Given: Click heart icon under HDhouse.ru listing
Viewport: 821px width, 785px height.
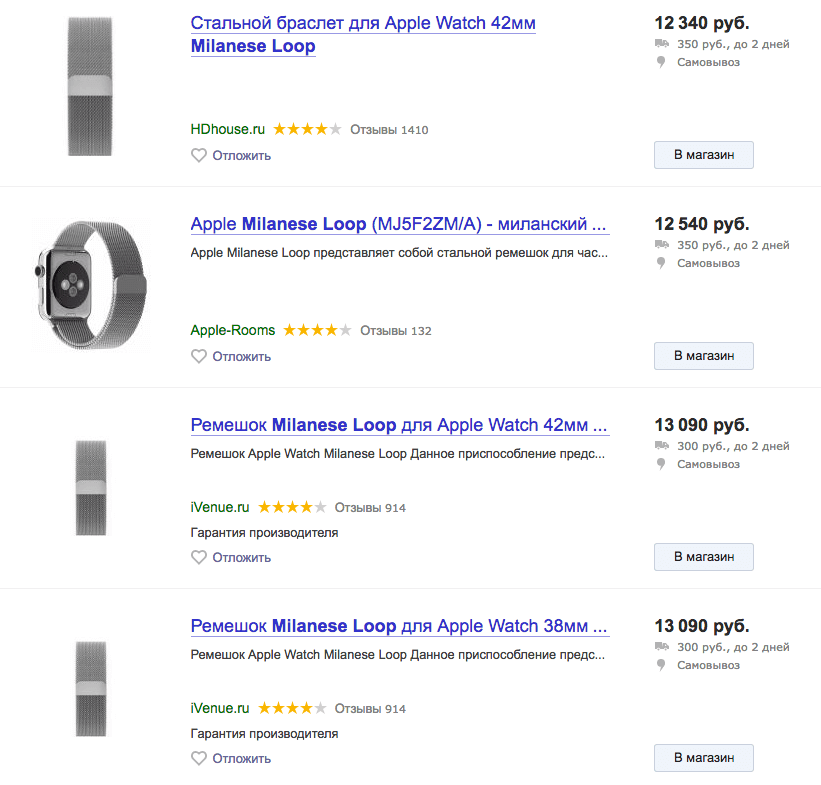Looking at the screenshot, I should [198, 156].
